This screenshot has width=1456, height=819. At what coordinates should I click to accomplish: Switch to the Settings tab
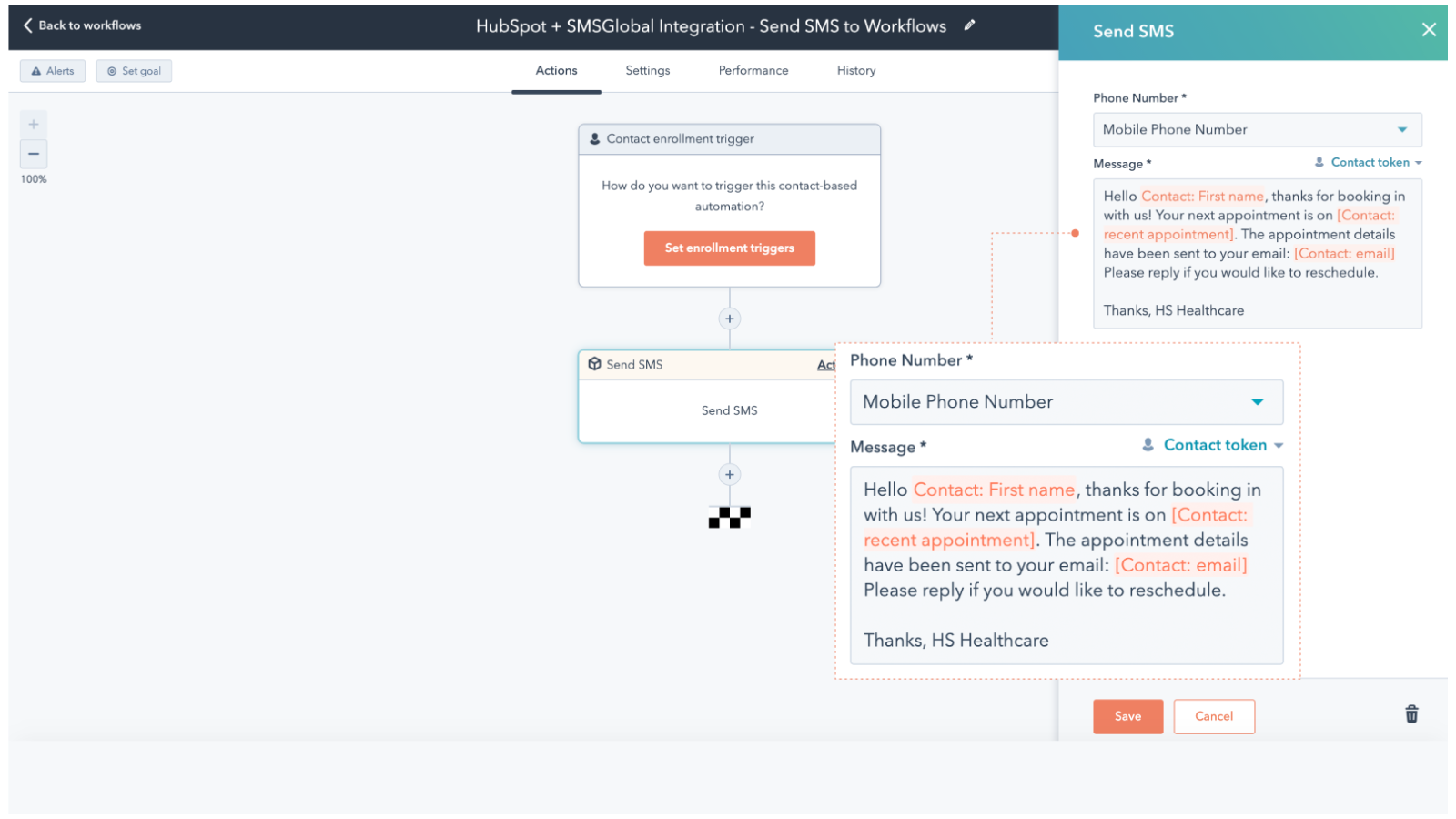point(648,71)
